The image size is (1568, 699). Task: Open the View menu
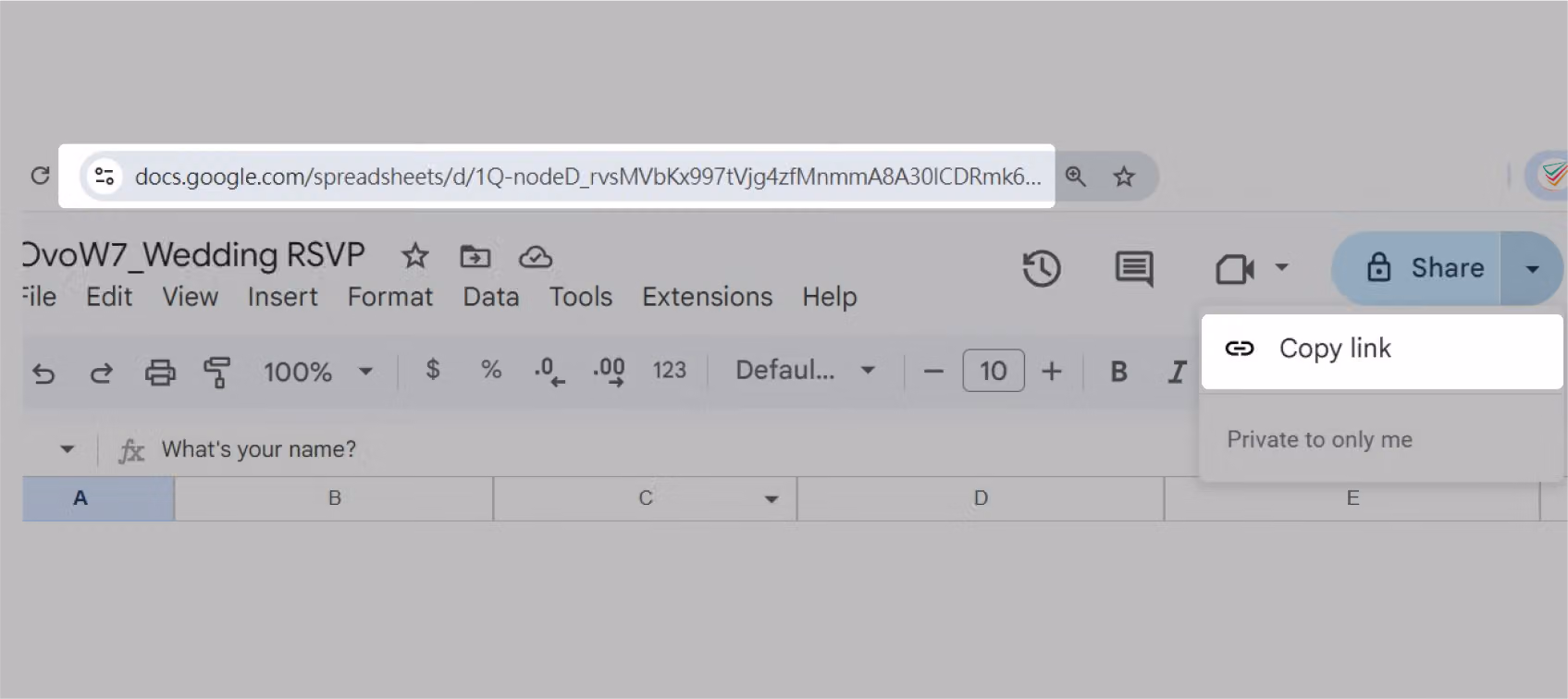click(x=191, y=297)
